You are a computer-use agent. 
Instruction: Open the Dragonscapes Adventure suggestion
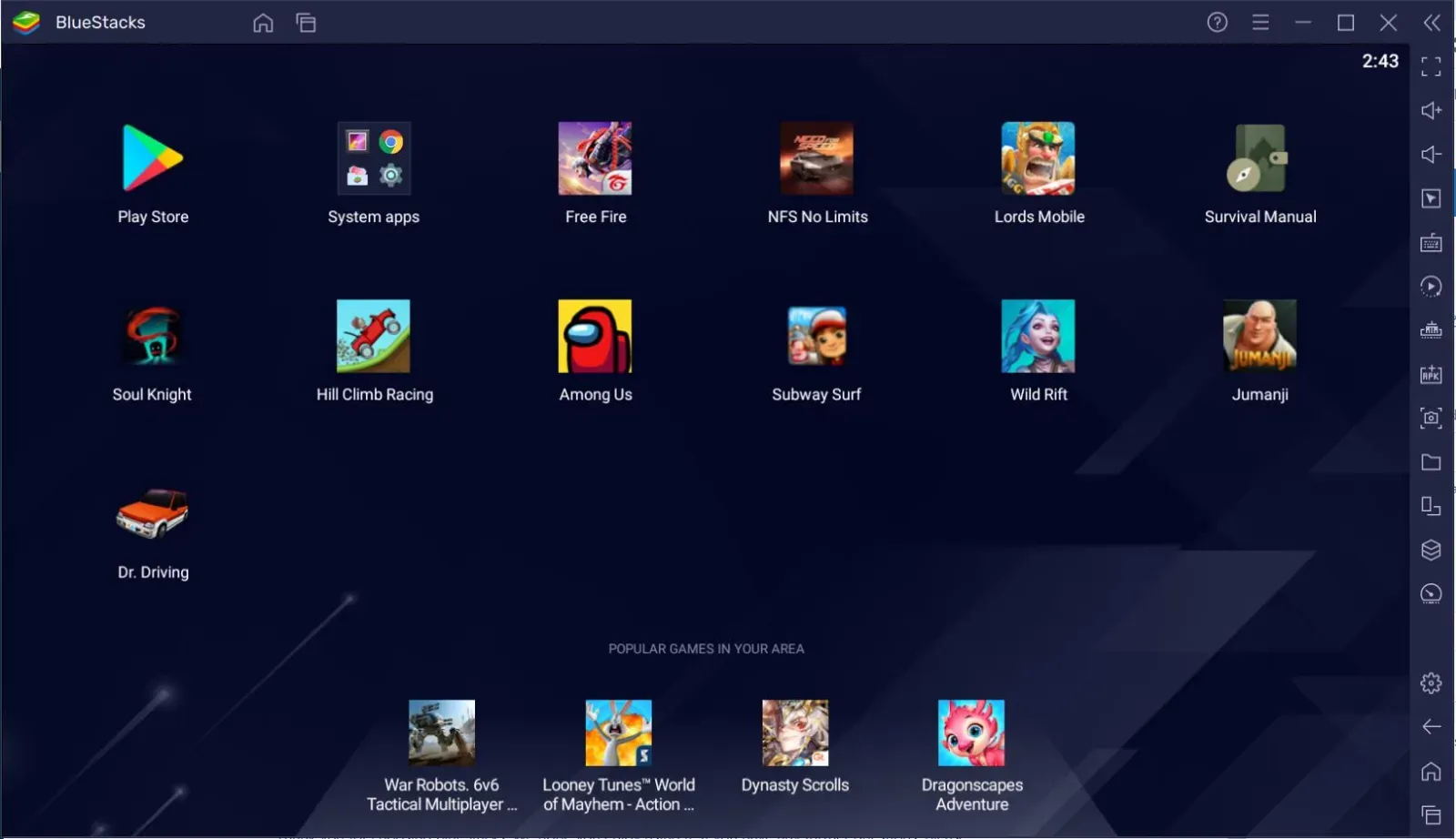[x=972, y=733]
